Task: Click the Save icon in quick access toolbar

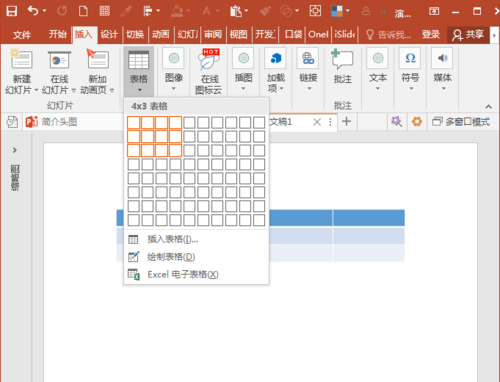Action: [x=12, y=11]
